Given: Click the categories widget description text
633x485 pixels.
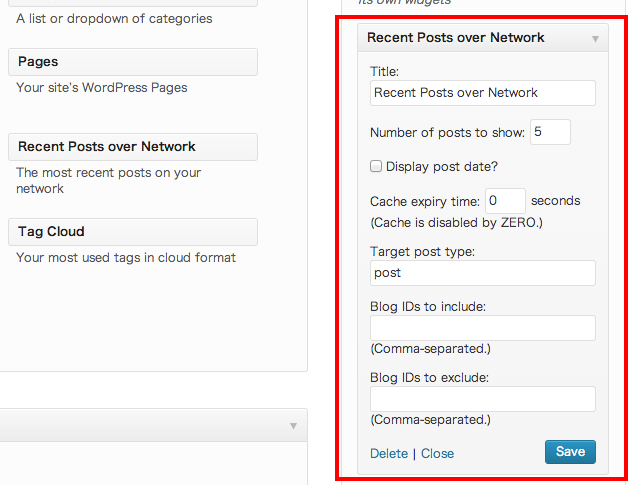Looking at the screenshot, I should (x=114, y=19).
